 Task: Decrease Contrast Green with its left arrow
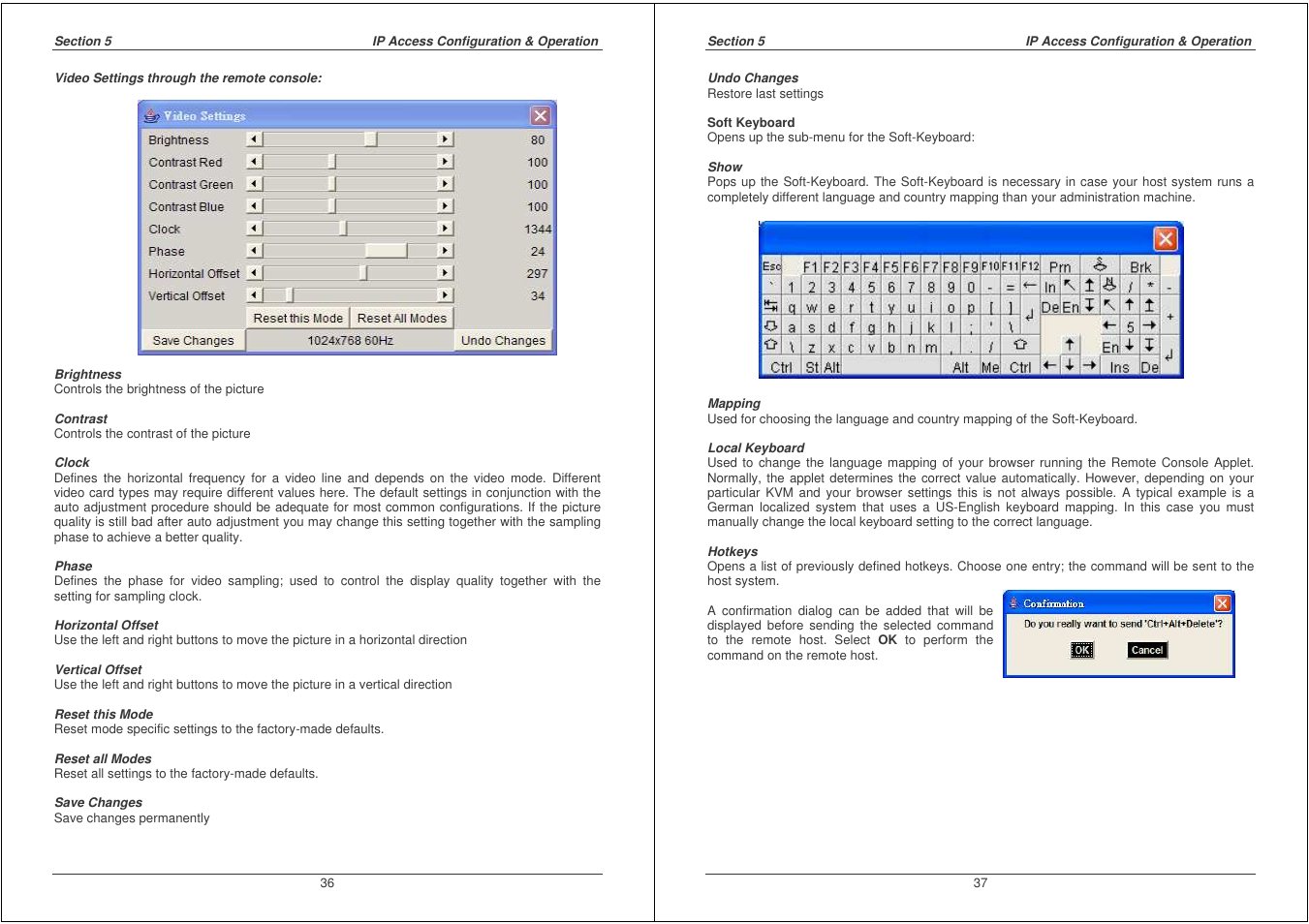click(255, 184)
